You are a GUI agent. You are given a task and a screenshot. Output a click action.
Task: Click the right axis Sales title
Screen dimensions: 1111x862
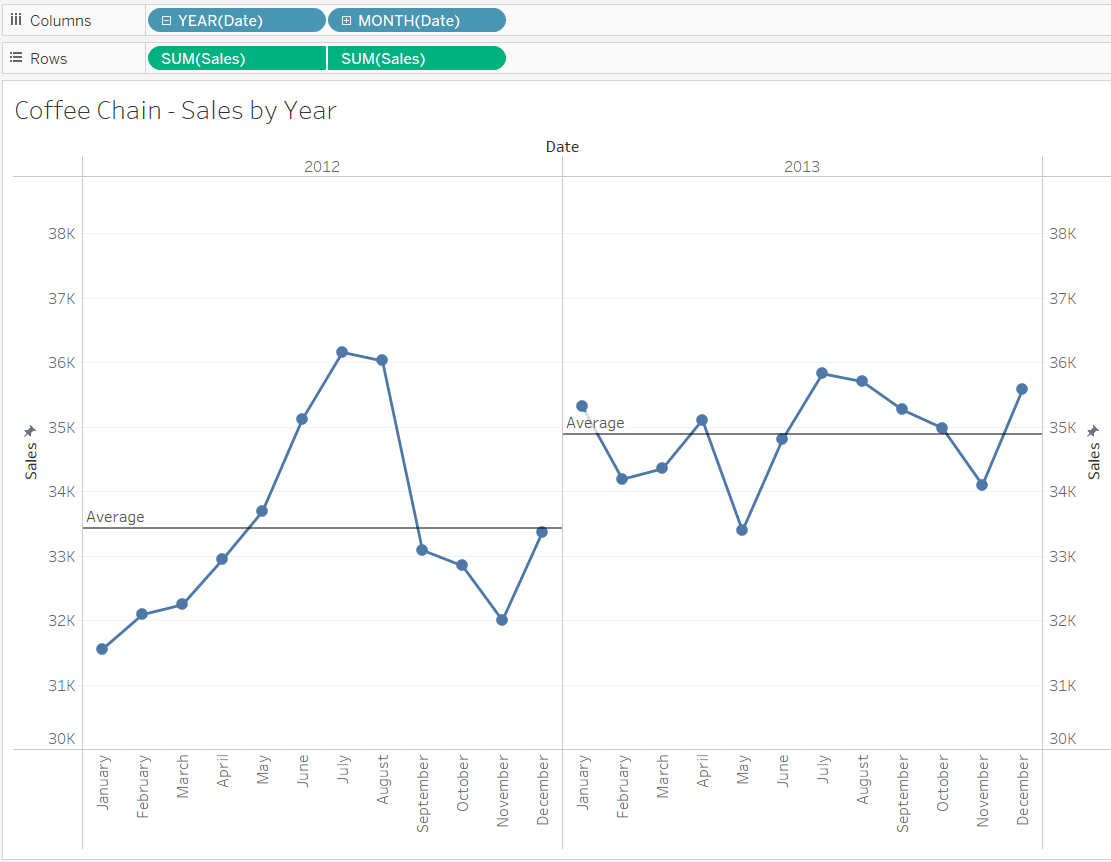1094,461
